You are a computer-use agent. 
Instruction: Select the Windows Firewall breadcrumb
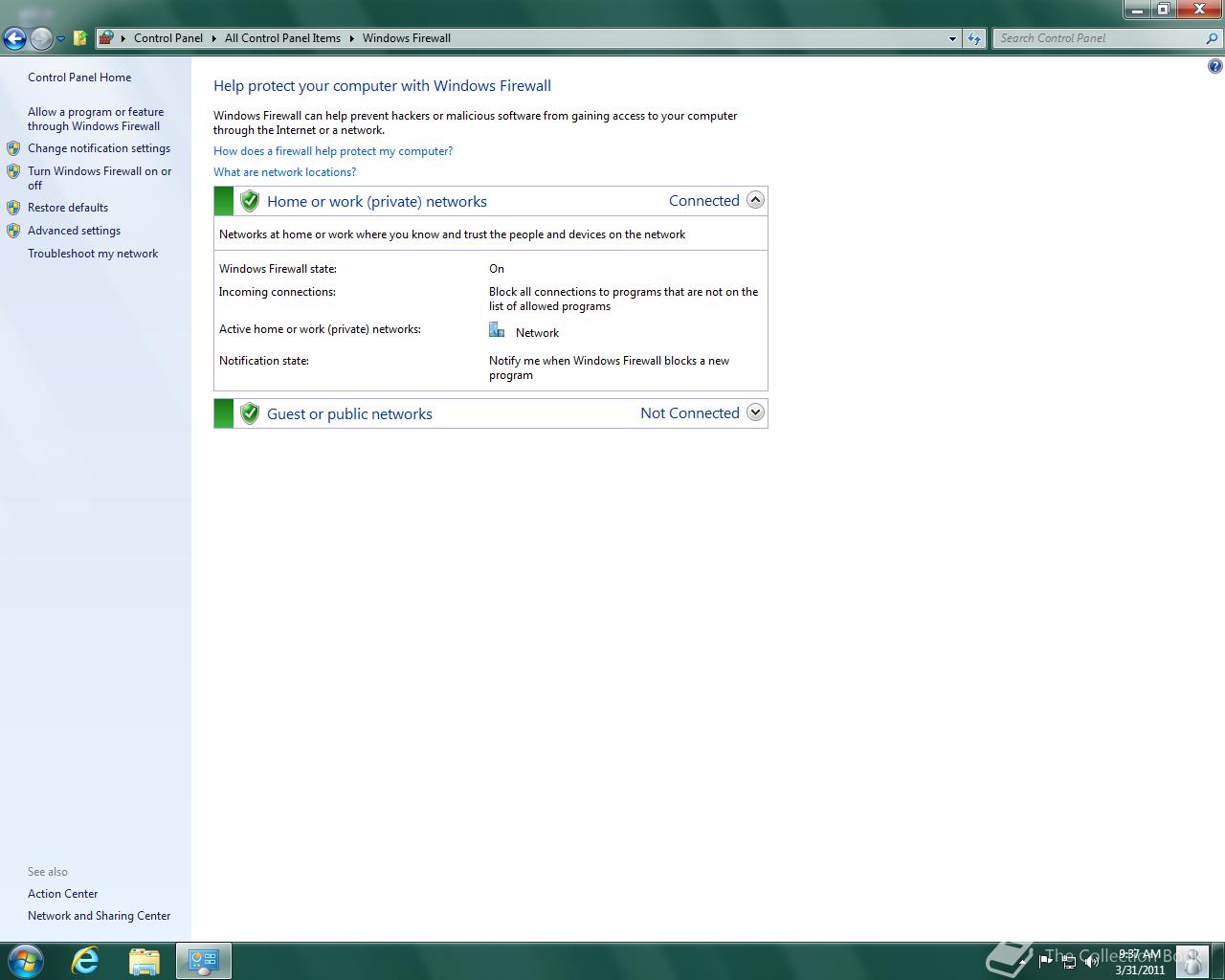click(x=407, y=38)
